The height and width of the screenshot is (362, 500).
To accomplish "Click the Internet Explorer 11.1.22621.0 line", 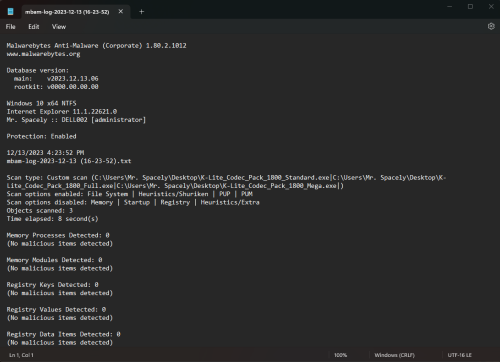I will click(x=62, y=112).
